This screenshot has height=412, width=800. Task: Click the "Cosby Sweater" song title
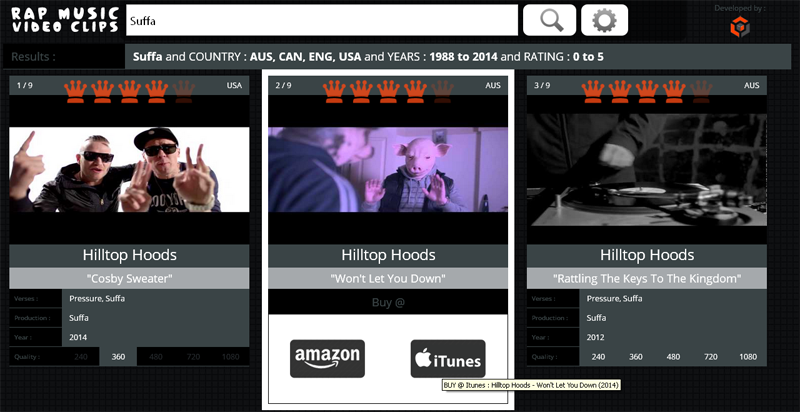(129, 279)
